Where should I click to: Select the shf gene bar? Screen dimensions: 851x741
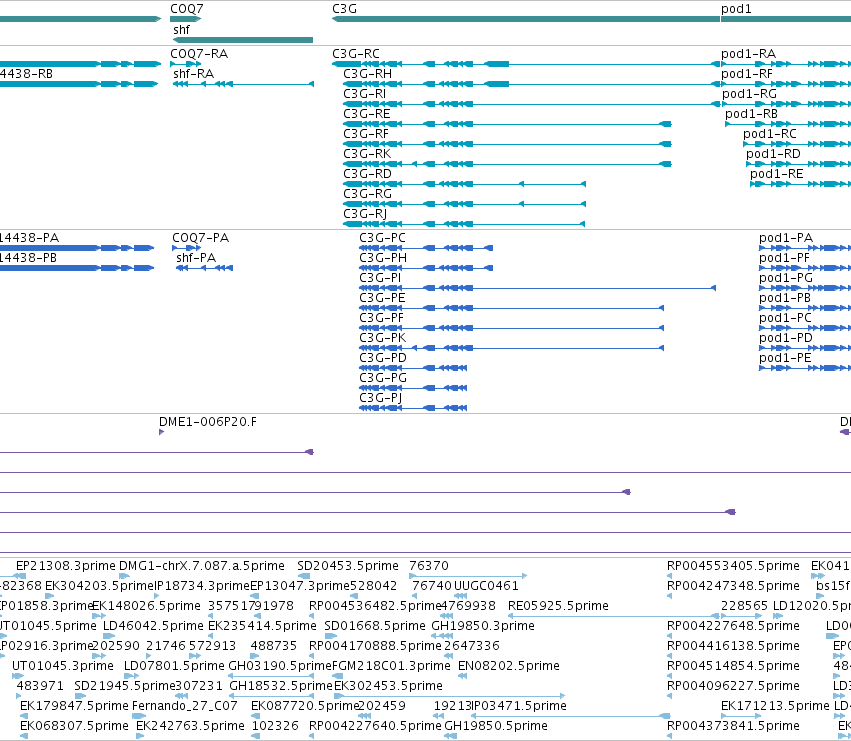pyautogui.click(x=243, y=40)
